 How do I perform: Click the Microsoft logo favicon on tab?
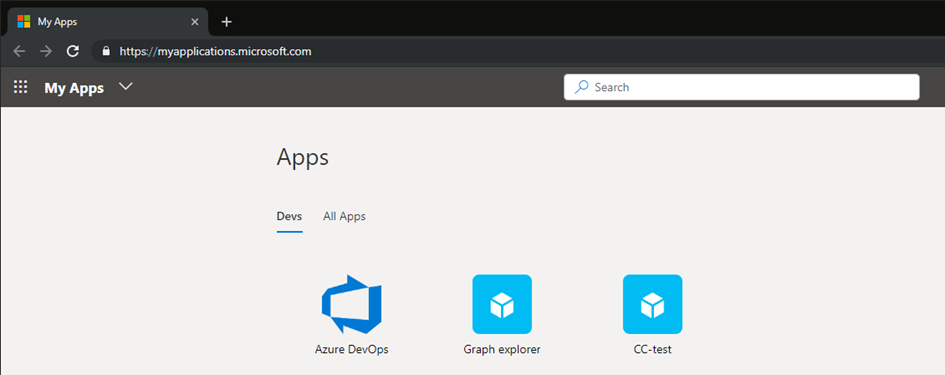click(x=24, y=22)
